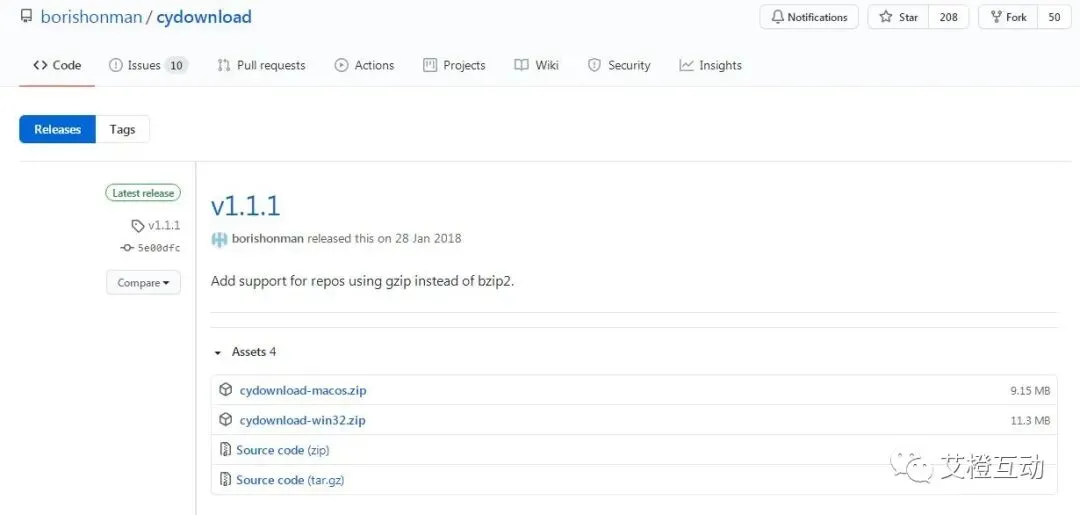This screenshot has width=1080, height=515.
Task: Collapse the Assets 4 section
Action: pos(245,352)
